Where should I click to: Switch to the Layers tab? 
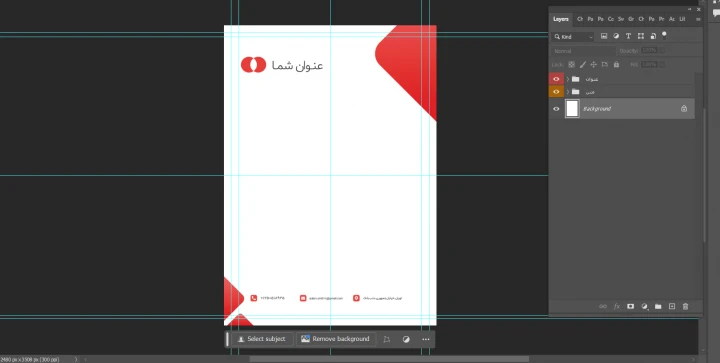point(561,19)
